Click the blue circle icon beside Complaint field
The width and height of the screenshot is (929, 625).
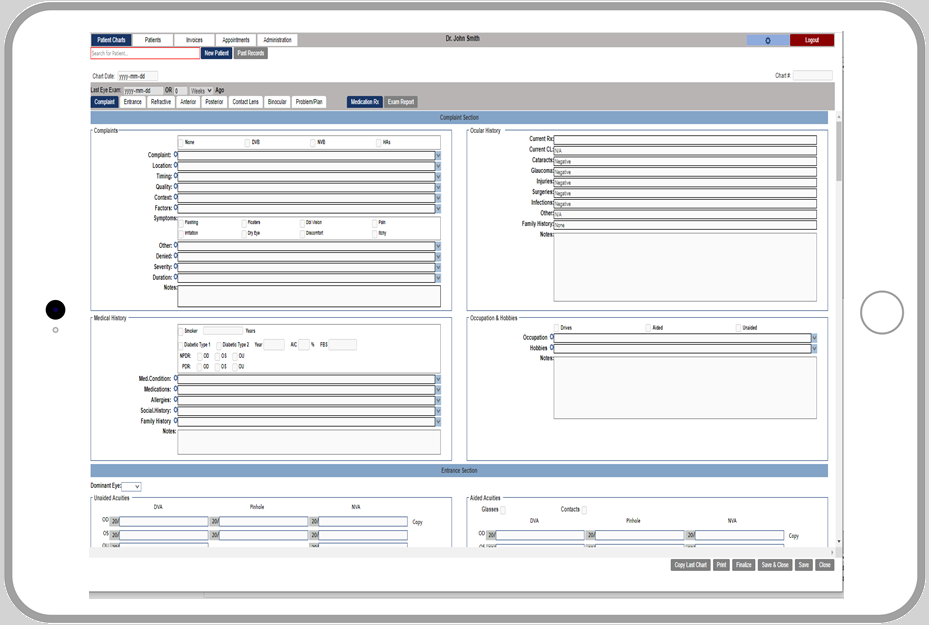click(x=176, y=155)
